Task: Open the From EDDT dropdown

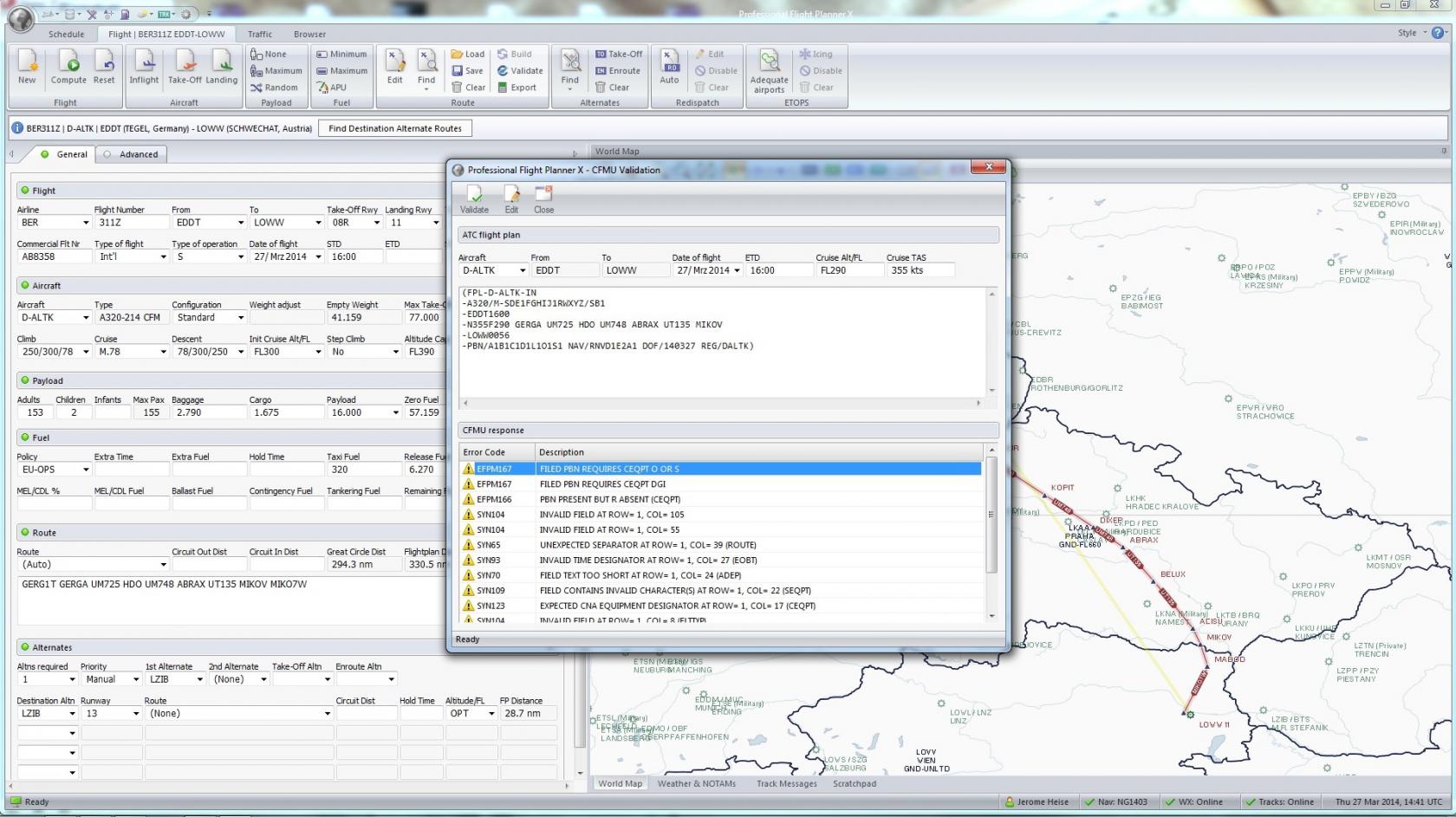Action: pyautogui.click(x=240, y=223)
